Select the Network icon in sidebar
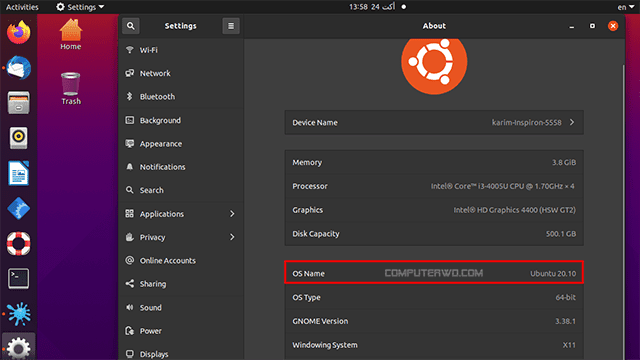The height and width of the screenshot is (360, 640). (x=130, y=73)
